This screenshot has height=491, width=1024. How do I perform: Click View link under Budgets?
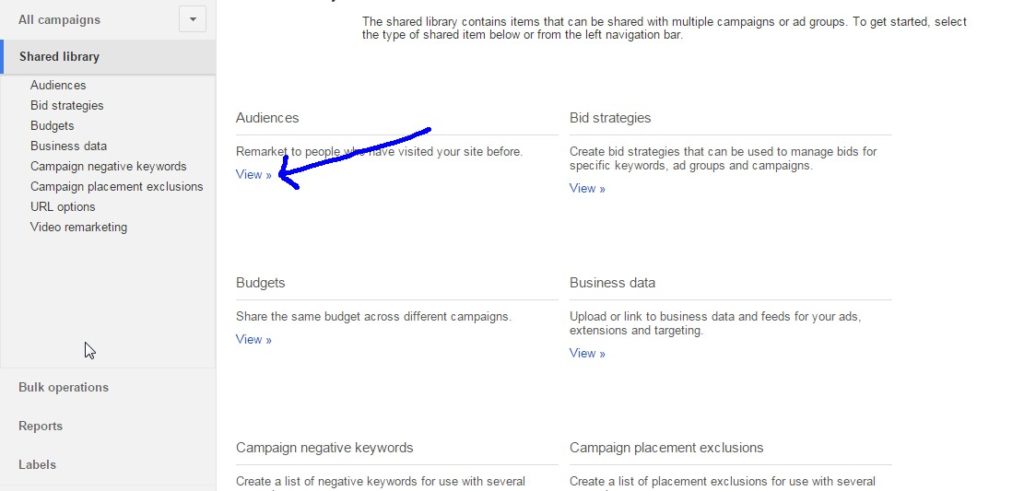coord(253,339)
